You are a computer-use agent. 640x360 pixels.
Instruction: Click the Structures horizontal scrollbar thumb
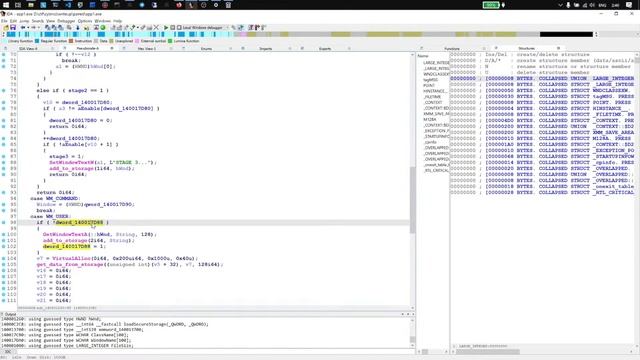488,351
